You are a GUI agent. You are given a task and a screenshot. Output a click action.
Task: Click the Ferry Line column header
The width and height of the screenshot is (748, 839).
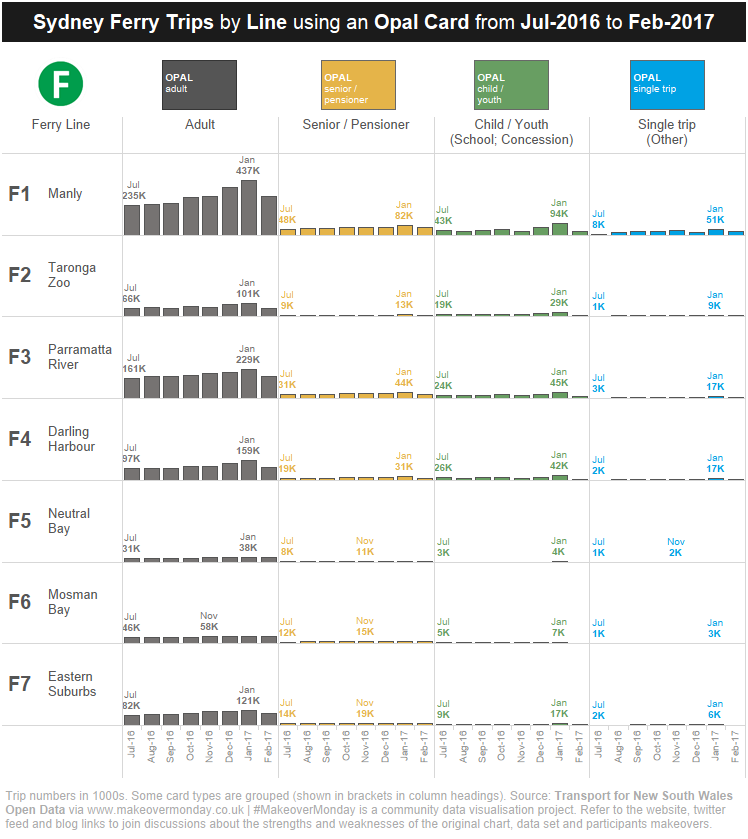pos(61,125)
